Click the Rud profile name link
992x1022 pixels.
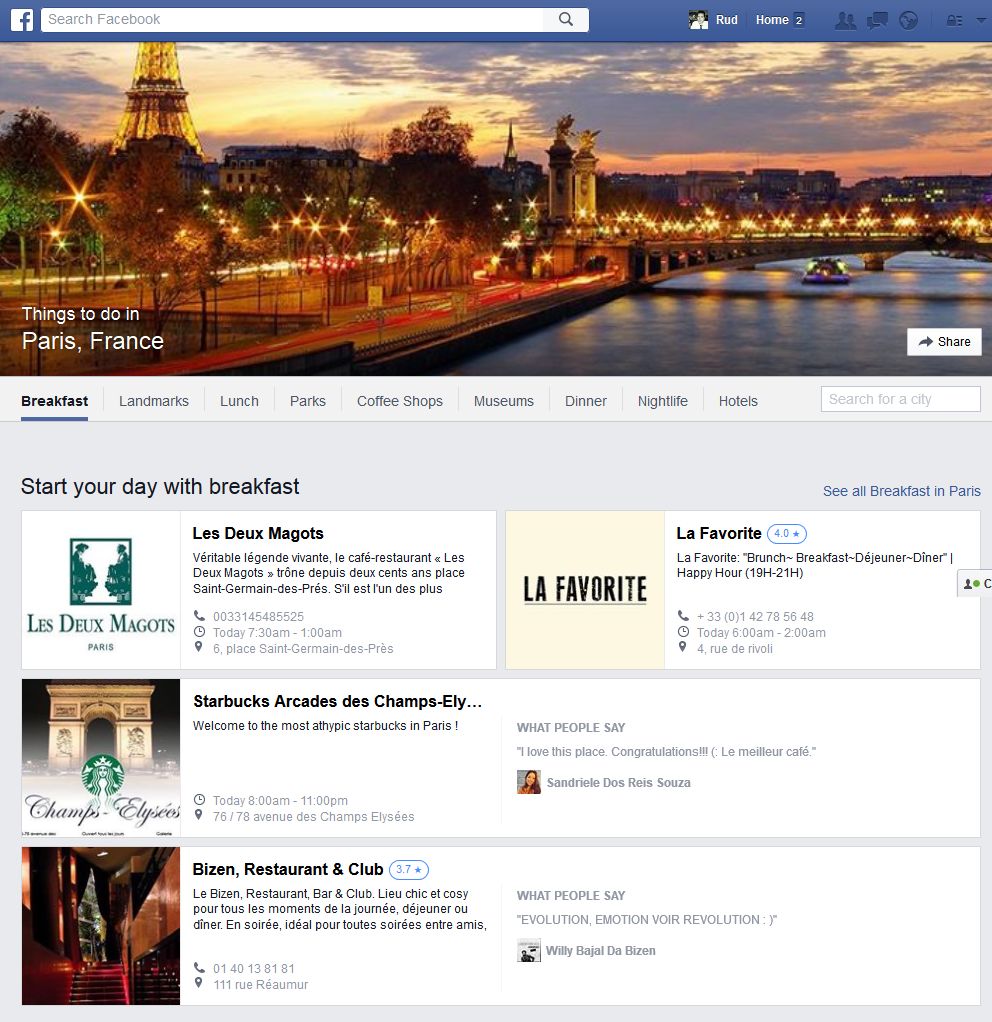tap(727, 20)
